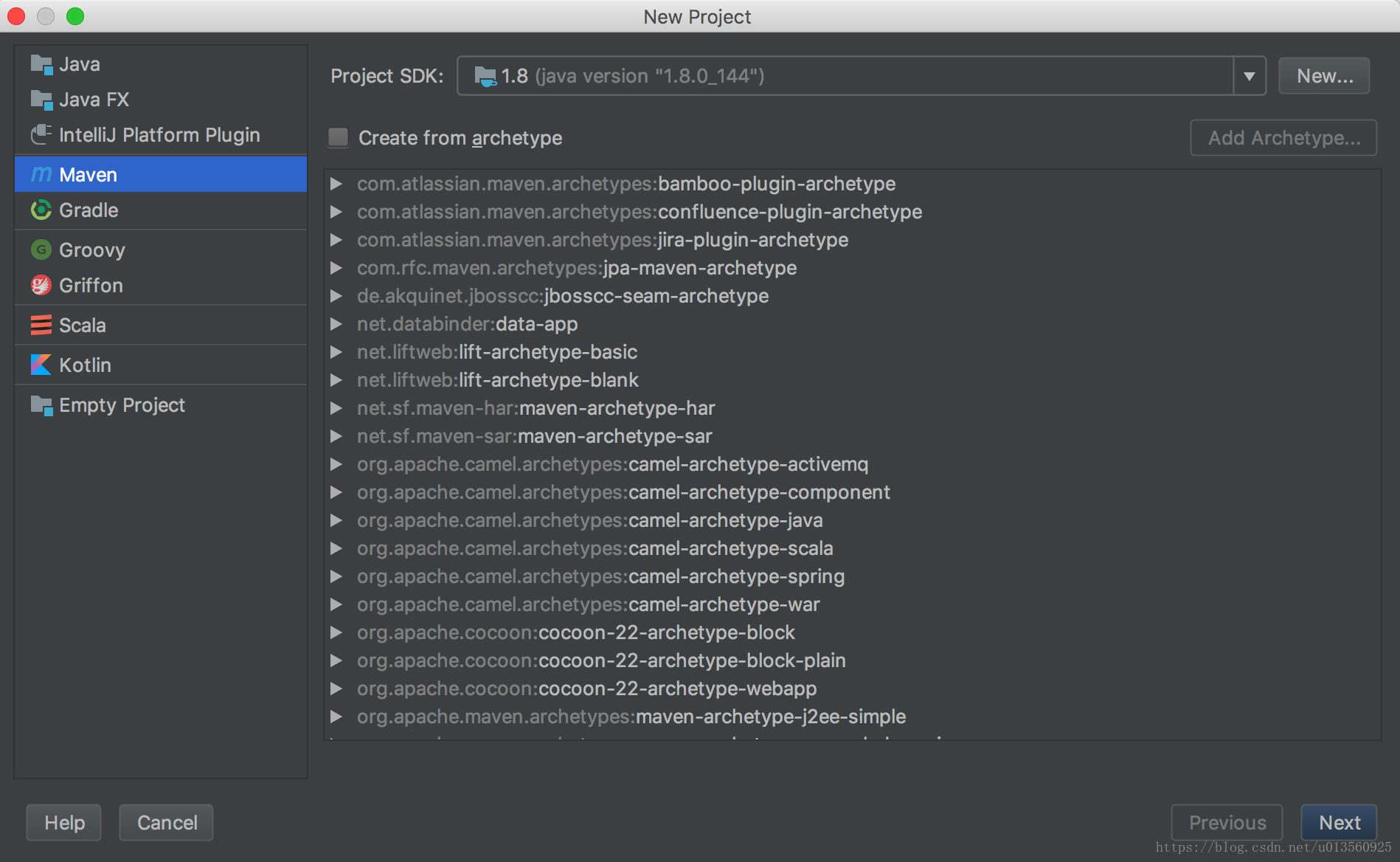
Task: Select Groovy project type
Action: tap(161, 250)
